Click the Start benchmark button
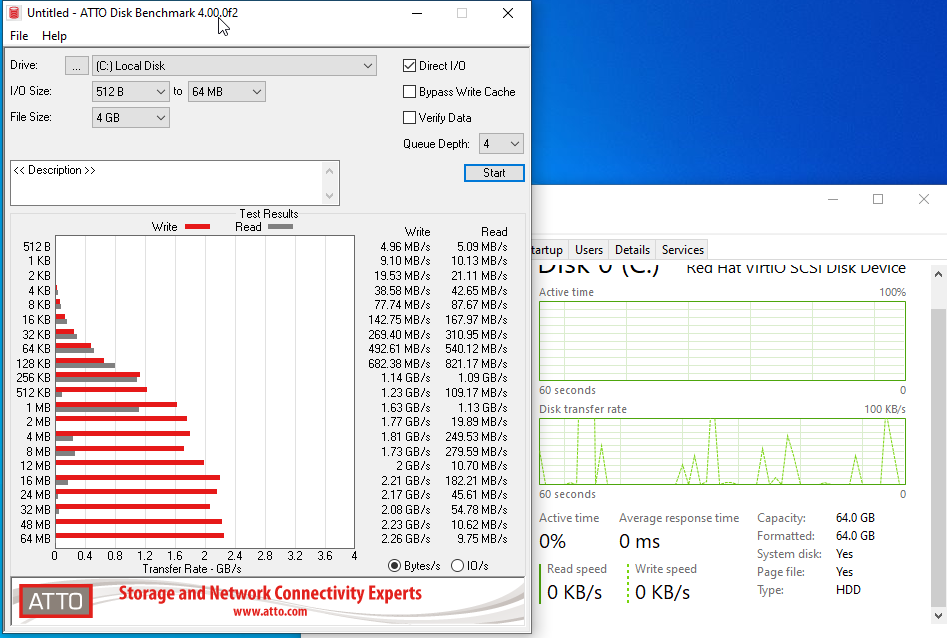Viewport: 947px width, 638px height. [x=494, y=173]
